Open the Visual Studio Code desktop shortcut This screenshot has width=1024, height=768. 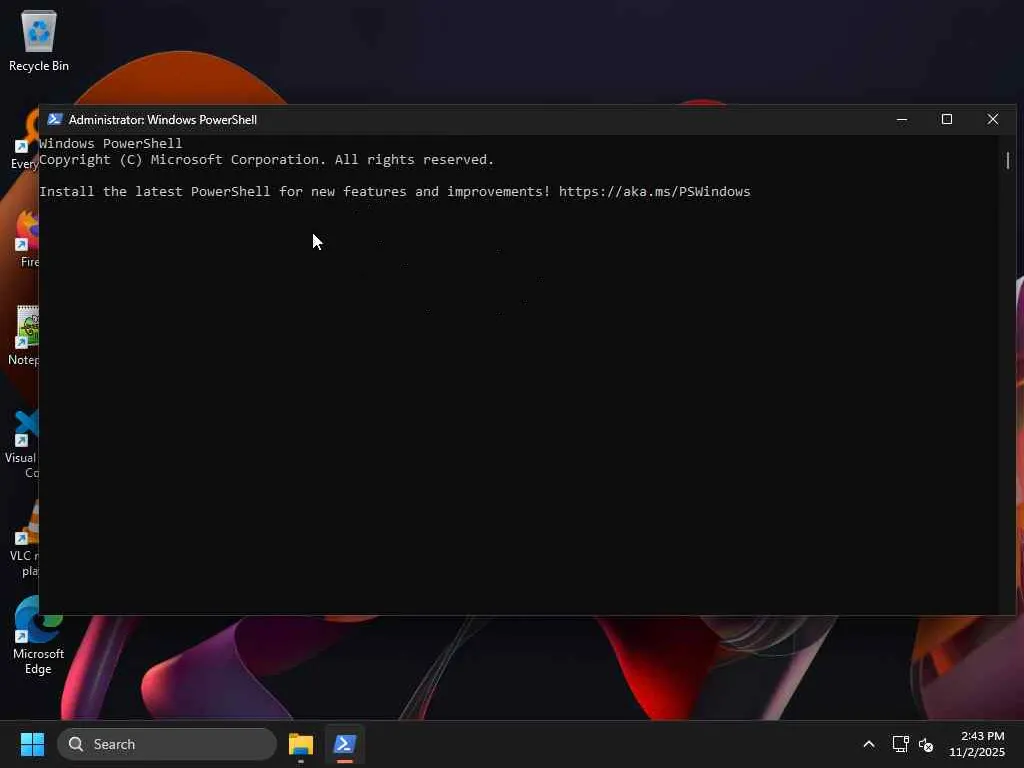[x=24, y=444]
